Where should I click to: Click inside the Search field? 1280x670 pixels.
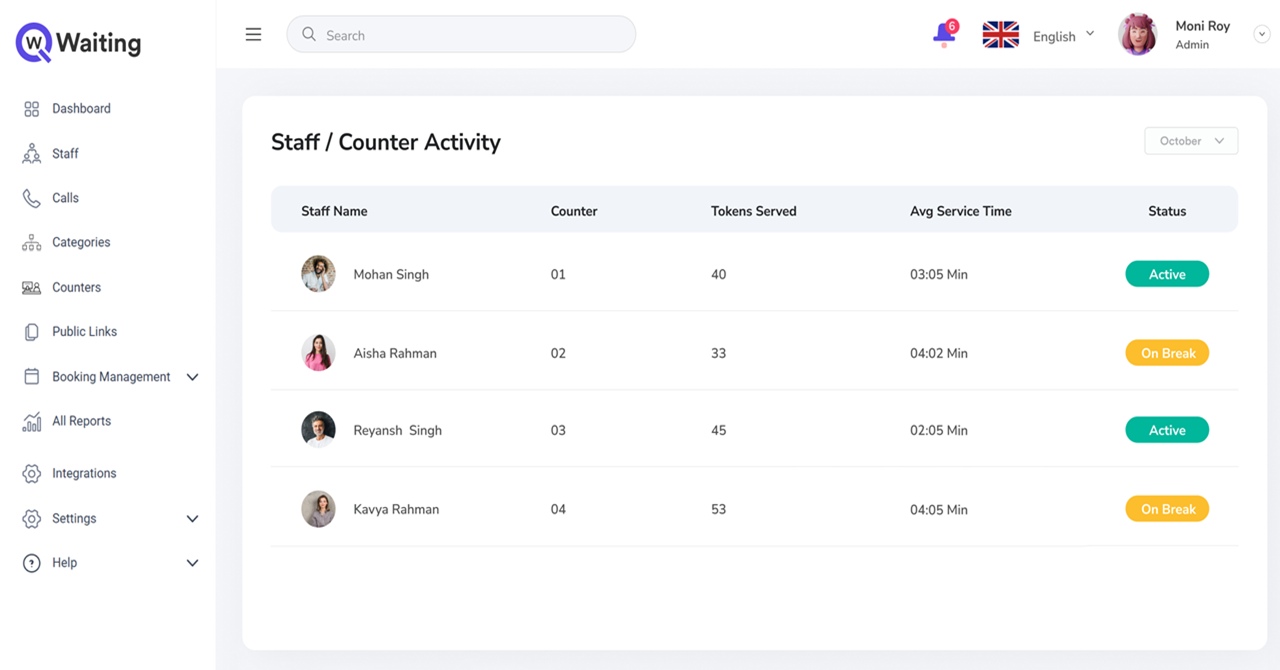click(460, 34)
